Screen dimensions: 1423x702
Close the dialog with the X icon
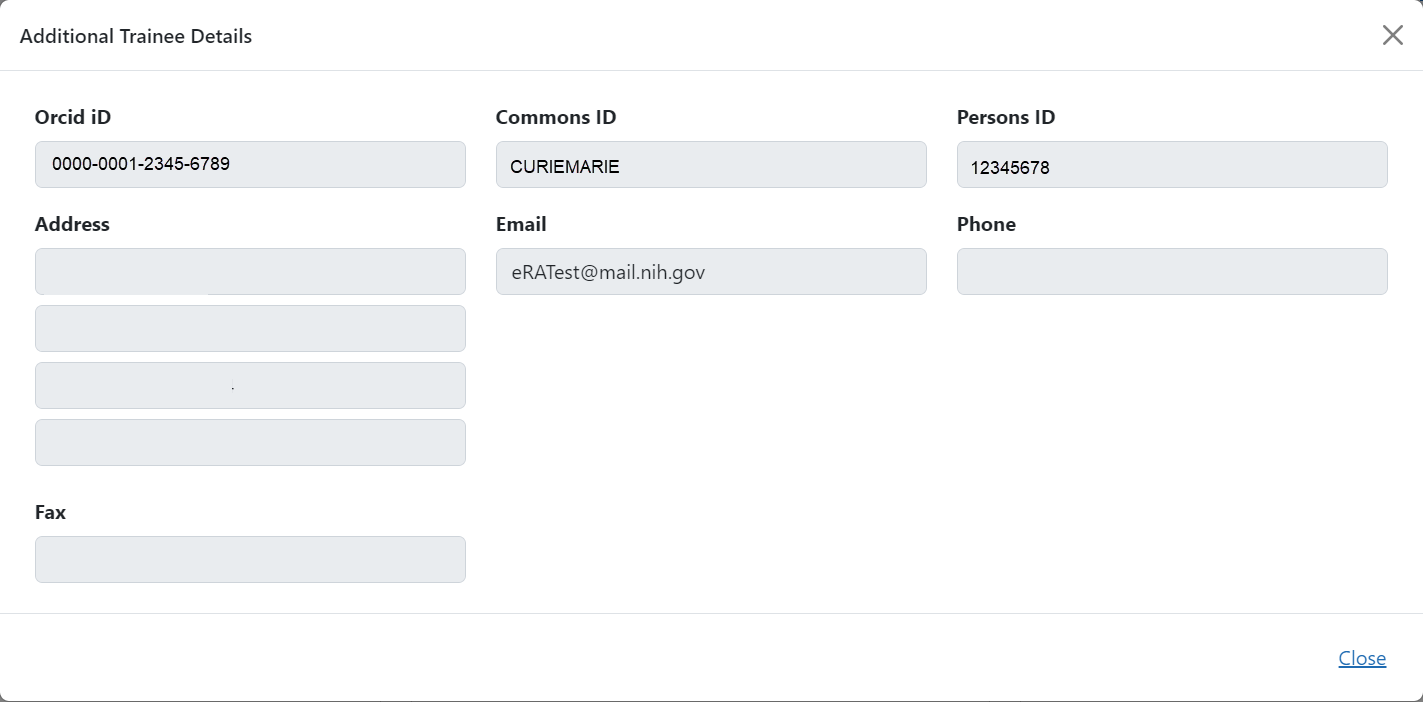pos(1392,36)
